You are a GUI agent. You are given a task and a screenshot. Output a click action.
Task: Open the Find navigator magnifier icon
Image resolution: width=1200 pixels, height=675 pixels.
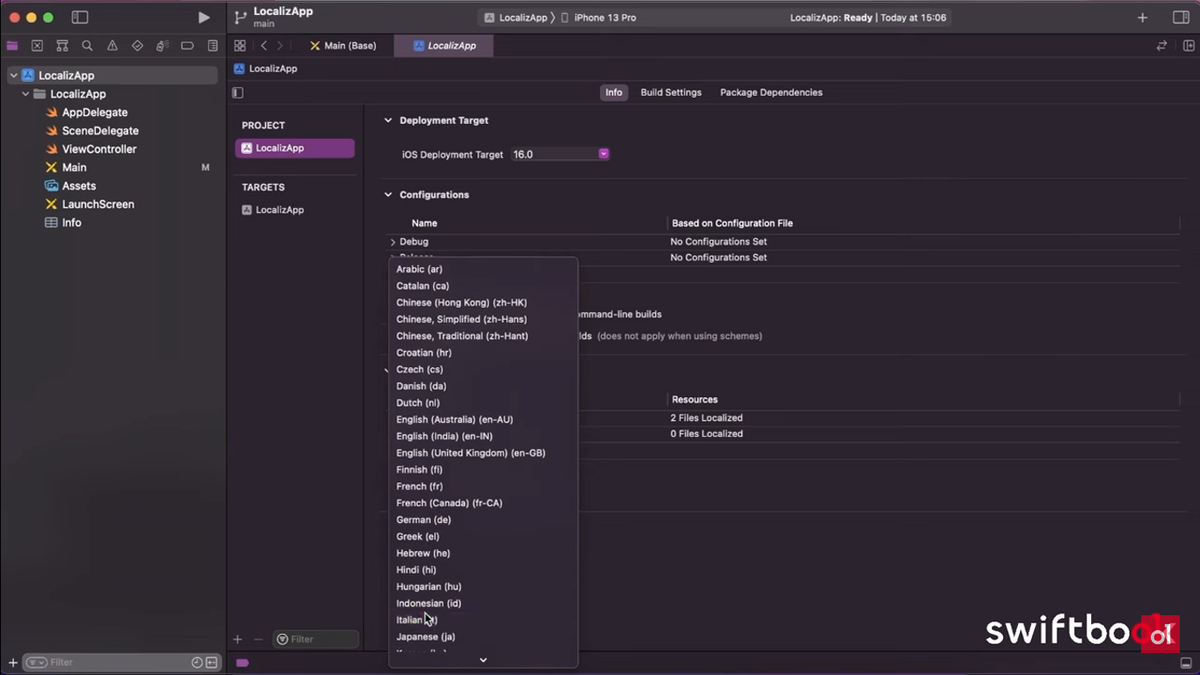click(87, 46)
